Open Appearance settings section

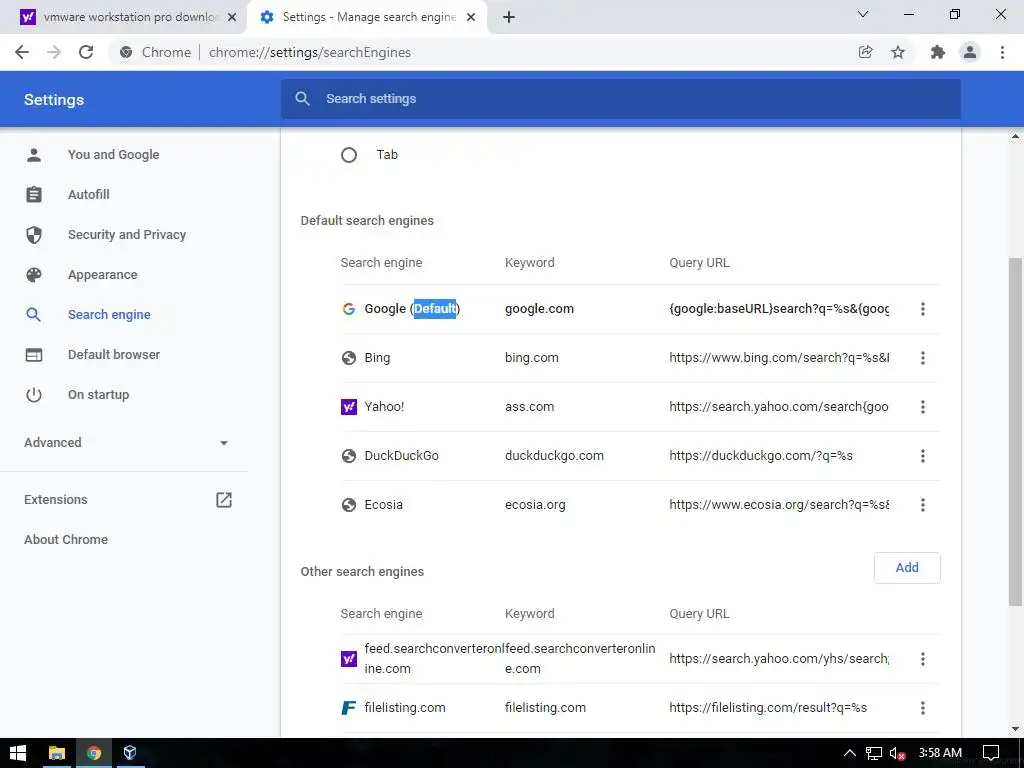(103, 275)
